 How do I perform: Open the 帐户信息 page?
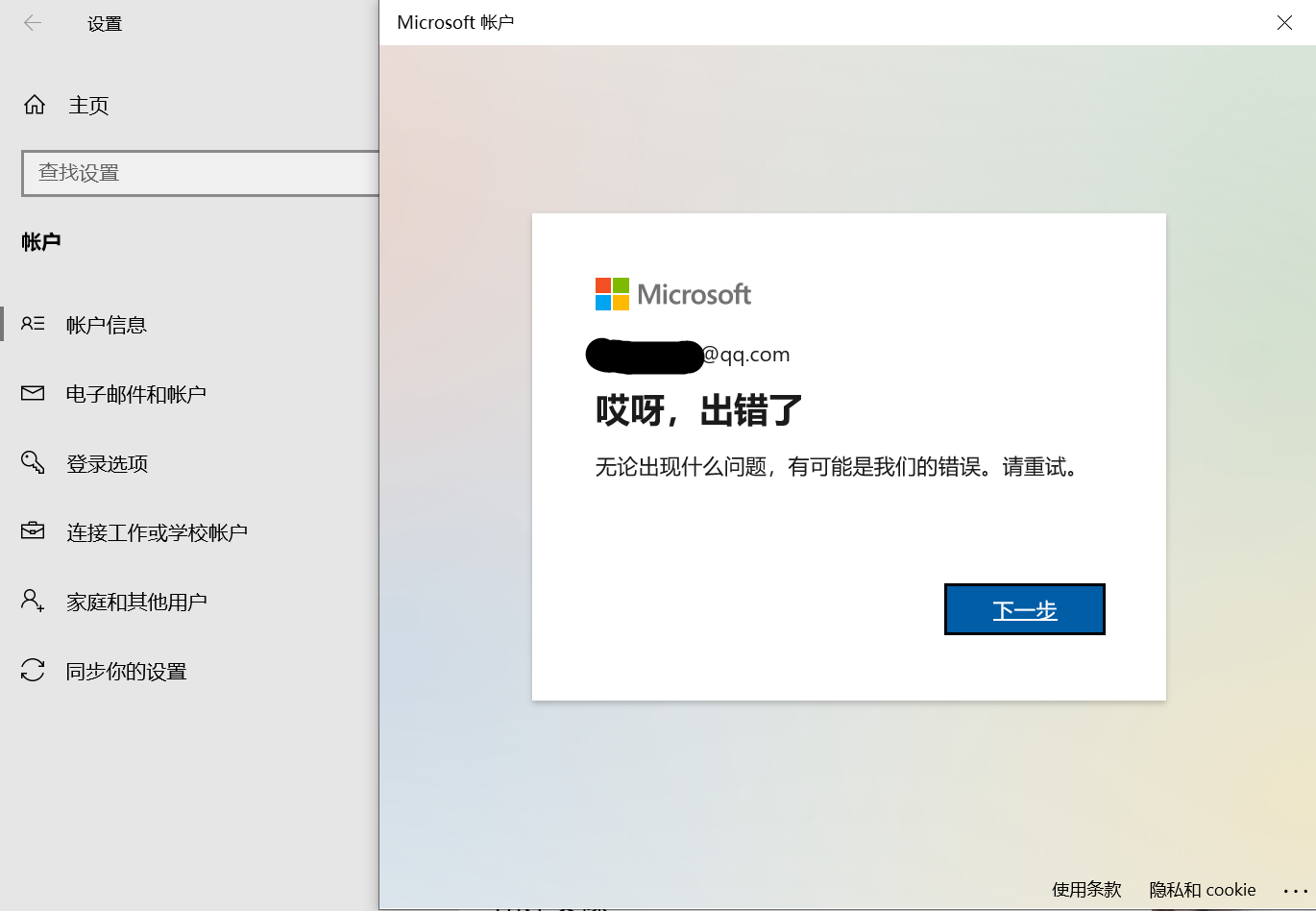[x=107, y=325]
